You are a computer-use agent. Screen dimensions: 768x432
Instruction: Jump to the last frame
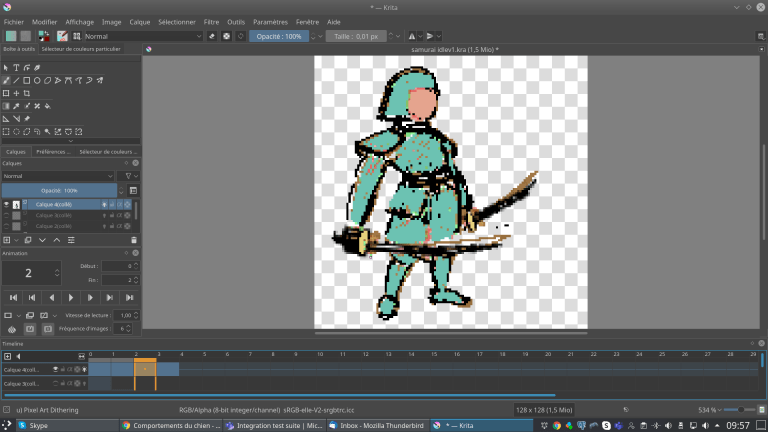coord(129,298)
